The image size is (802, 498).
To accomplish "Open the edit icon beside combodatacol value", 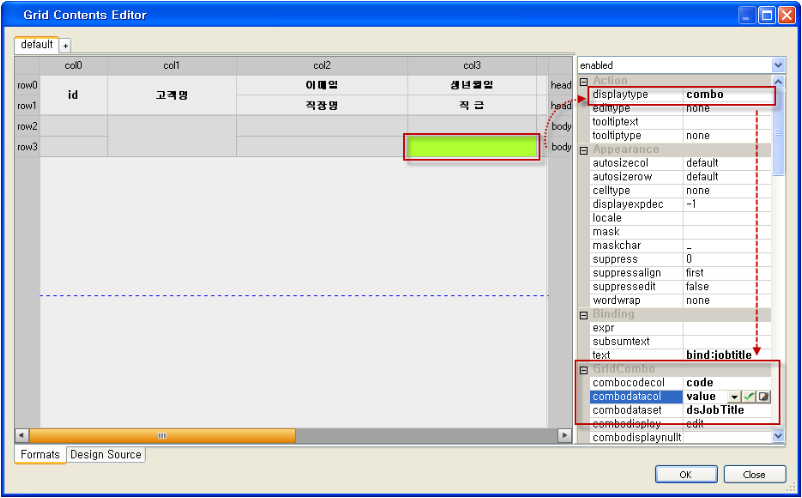I will pyautogui.click(x=764, y=397).
